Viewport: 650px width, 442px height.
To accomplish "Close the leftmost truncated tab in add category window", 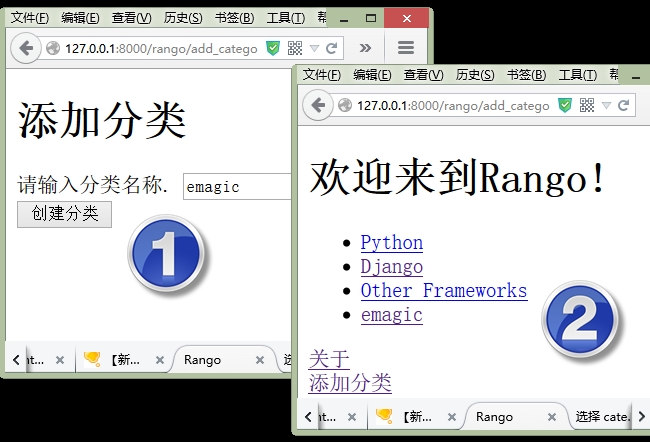I will coord(60,360).
